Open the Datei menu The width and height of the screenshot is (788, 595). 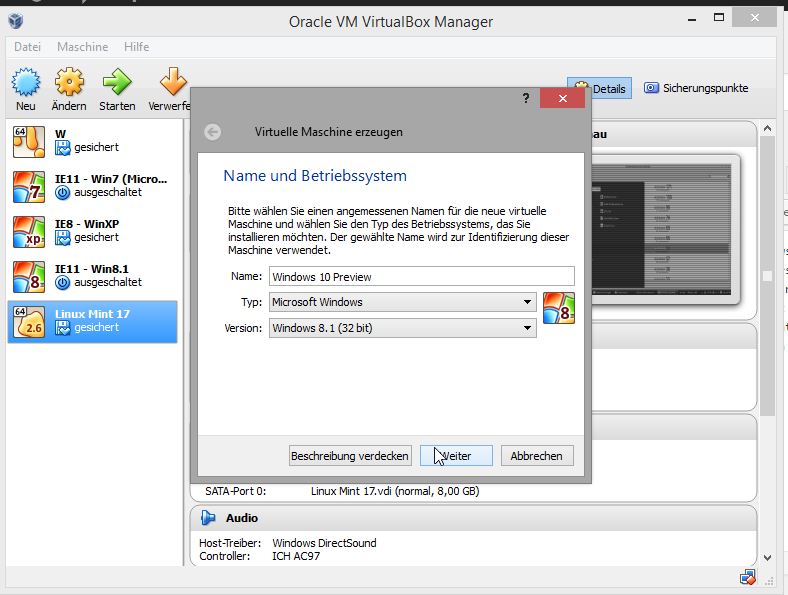(x=28, y=47)
